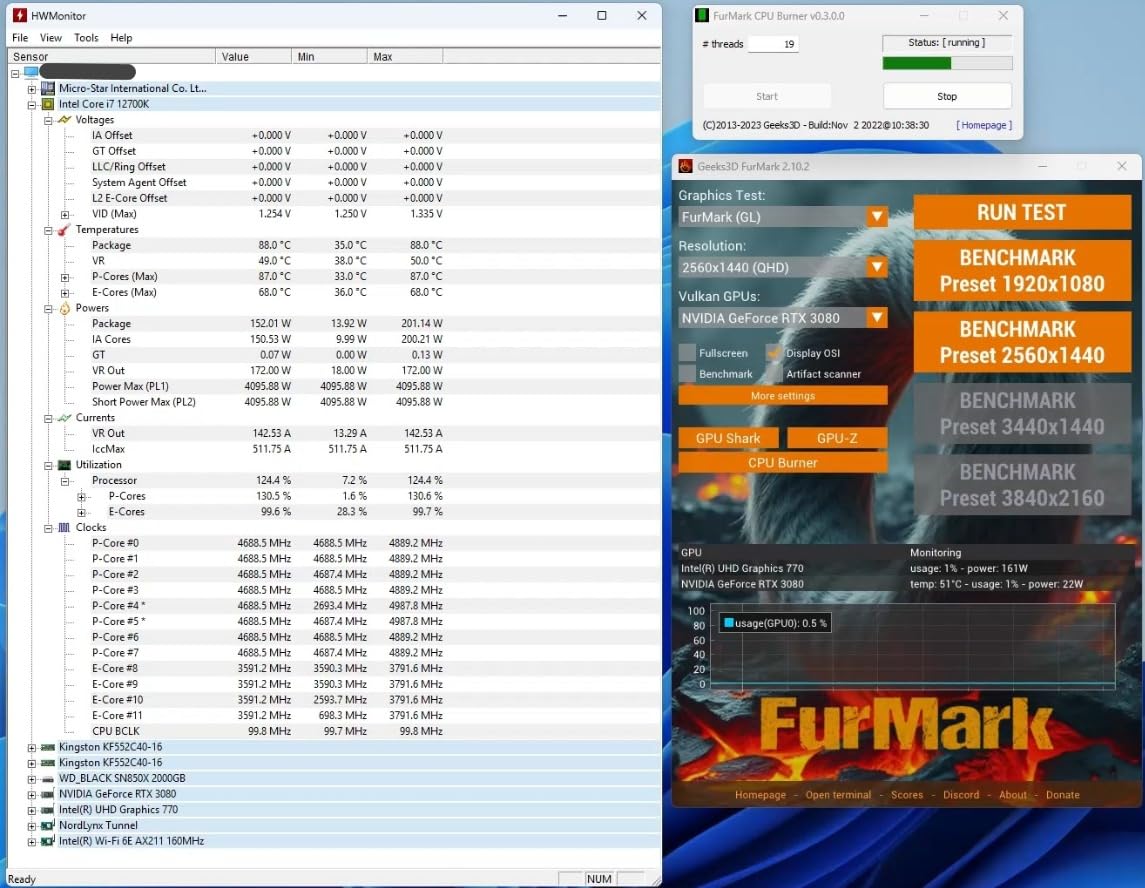Click the Intel Core i7 12700K CPU icon
This screenshot has height=888, width=1145.
pyautogui.click(x=47, y=104)
